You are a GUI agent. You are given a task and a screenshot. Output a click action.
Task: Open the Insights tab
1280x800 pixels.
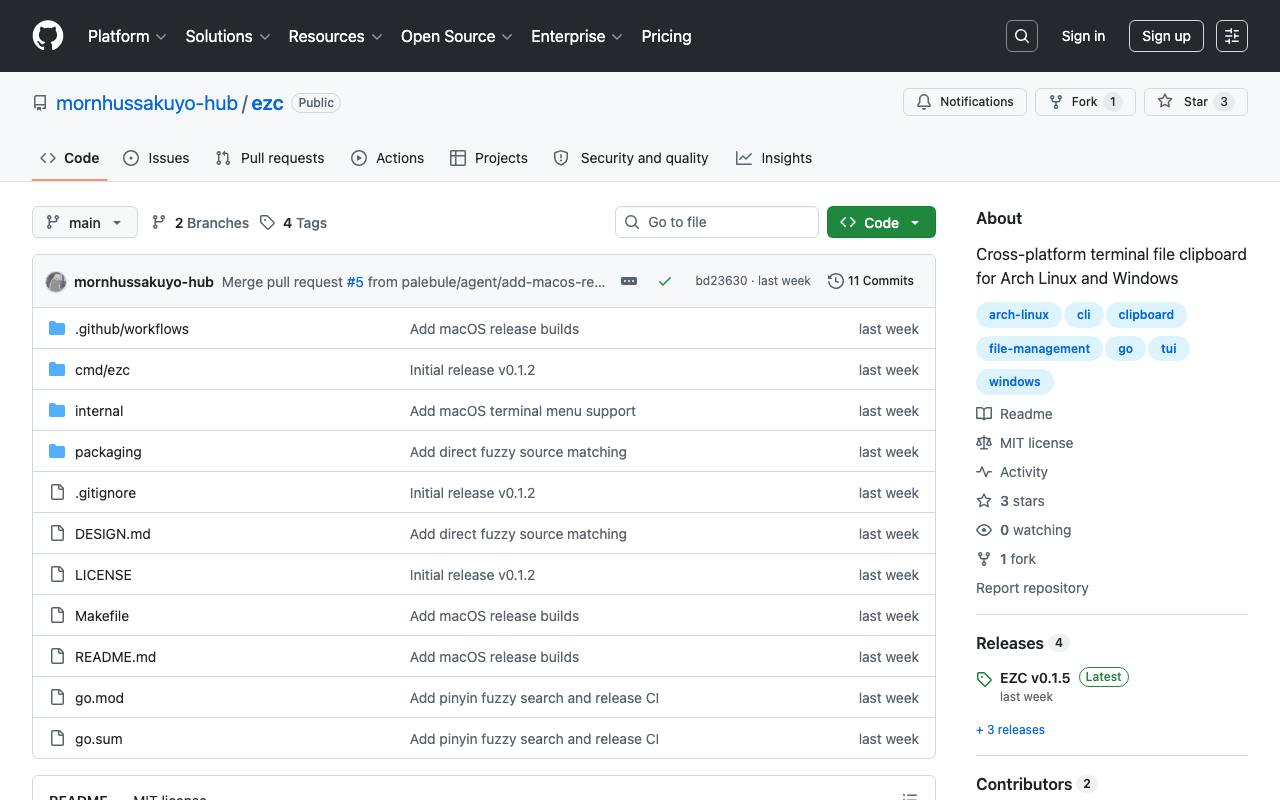point(774,158)
